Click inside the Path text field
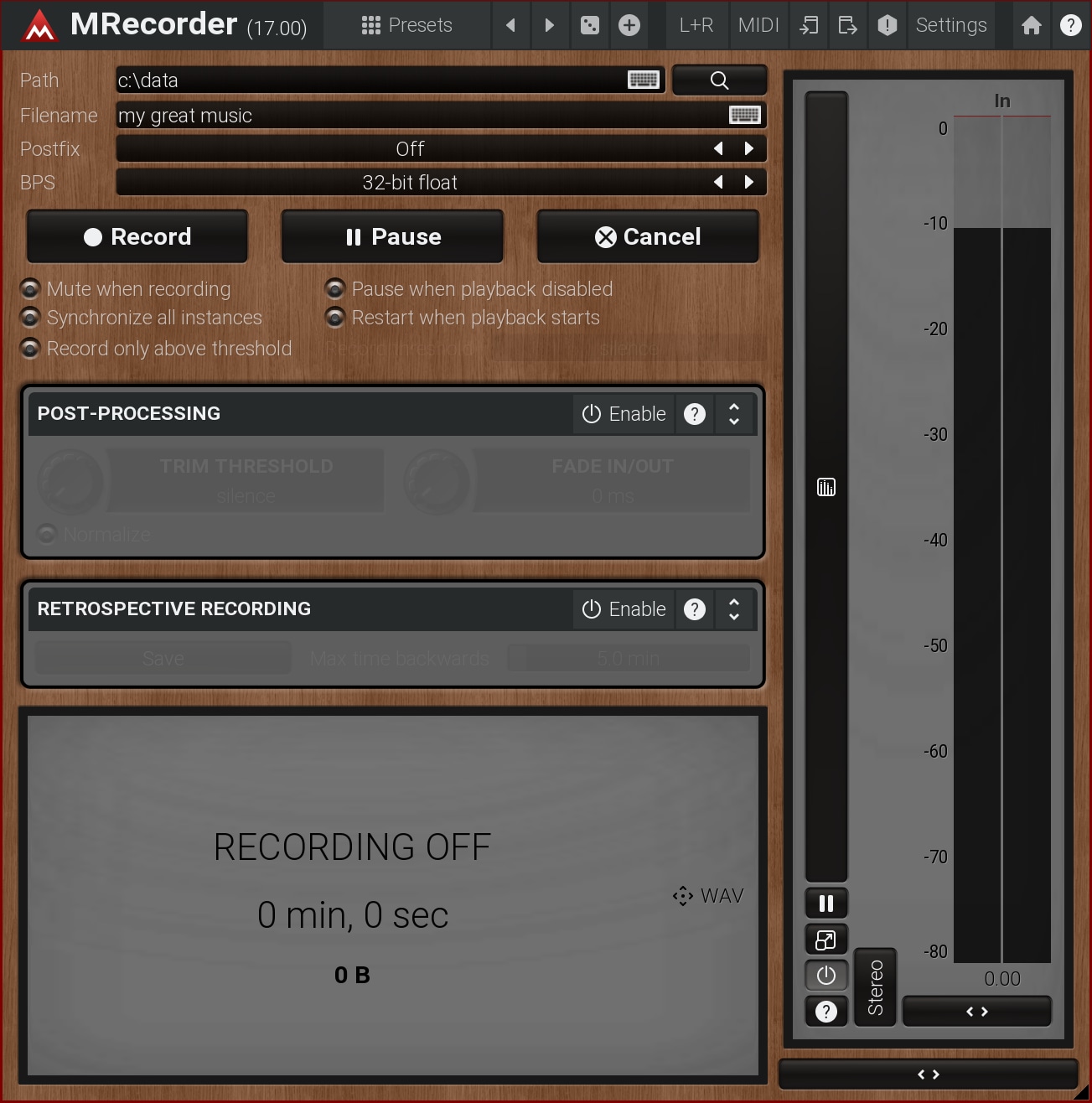The width and height of the screenshot is (1092, 1103). click(369, 80)
